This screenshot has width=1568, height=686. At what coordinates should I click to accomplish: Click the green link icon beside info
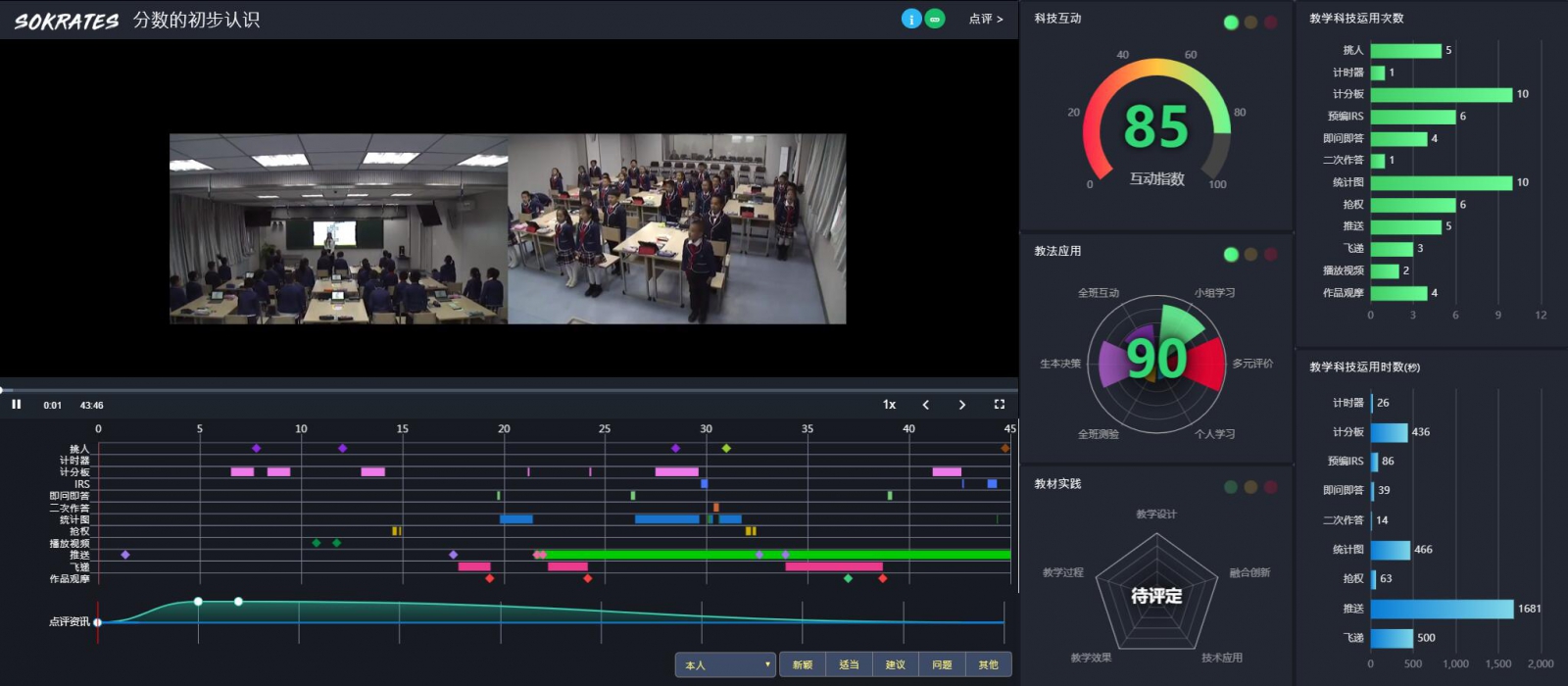coord(935,19)
